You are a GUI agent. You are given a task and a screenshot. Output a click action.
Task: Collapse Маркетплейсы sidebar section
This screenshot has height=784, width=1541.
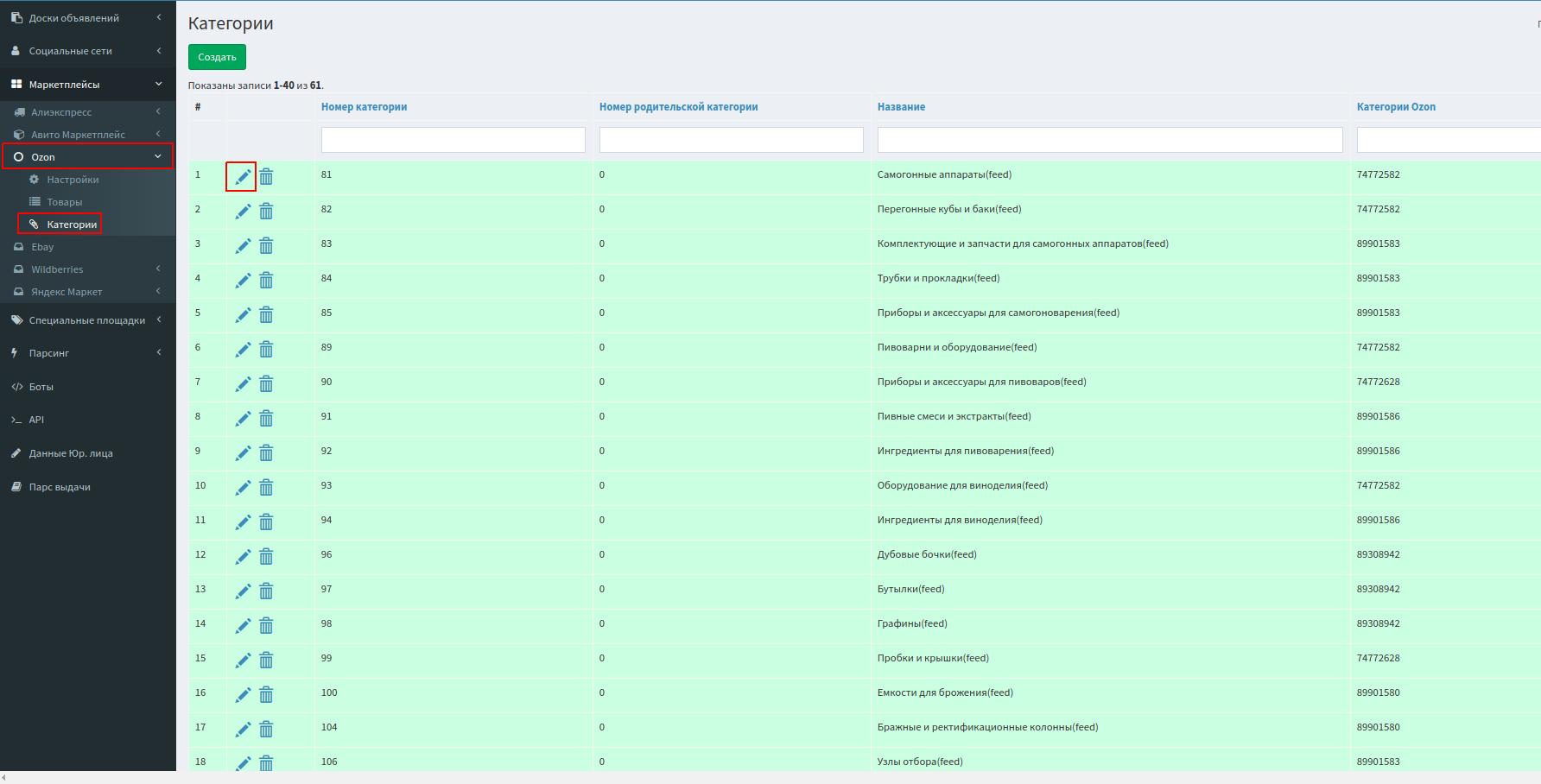[x=87, y=85]
